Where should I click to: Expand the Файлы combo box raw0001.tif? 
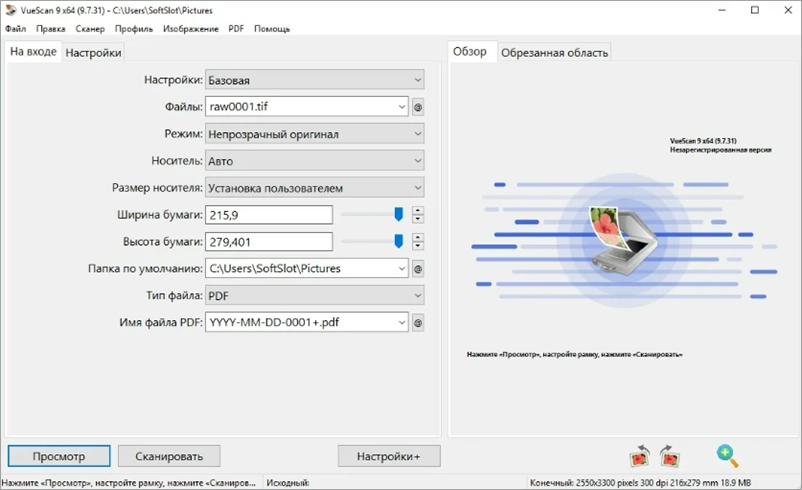[402, 107]
